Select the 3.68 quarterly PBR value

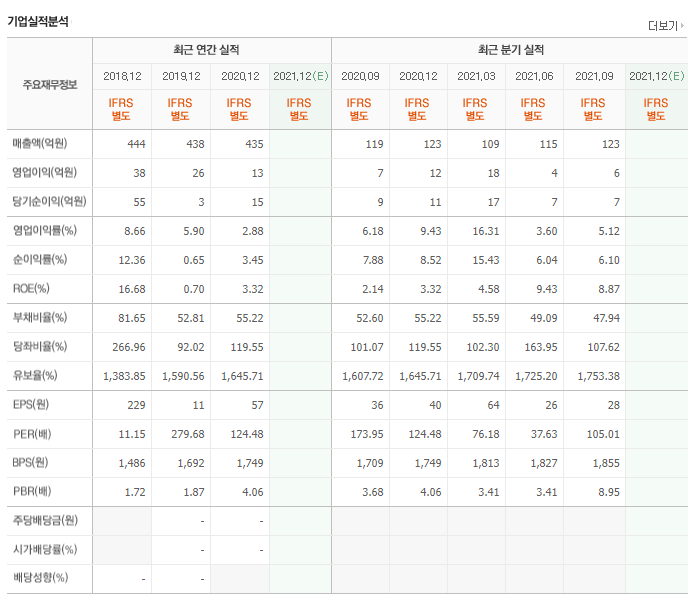pyautogui.click(x=373, y=492)
